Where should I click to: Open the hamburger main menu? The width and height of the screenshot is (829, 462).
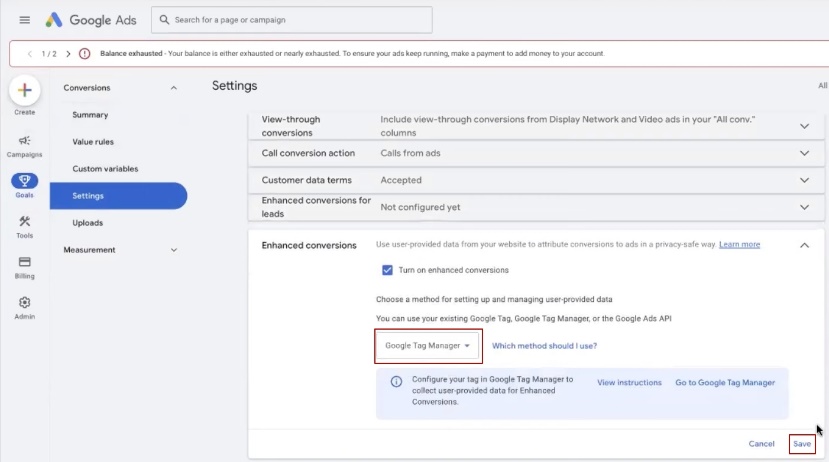pos(24,20)
